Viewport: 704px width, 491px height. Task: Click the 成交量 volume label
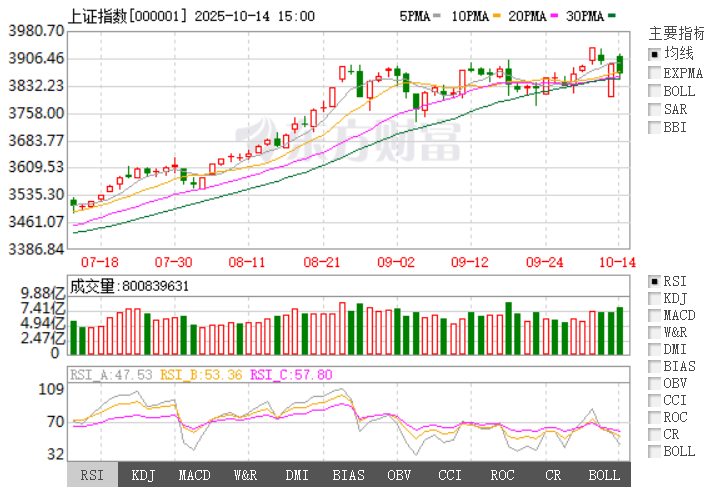click(x=93, y=286)
